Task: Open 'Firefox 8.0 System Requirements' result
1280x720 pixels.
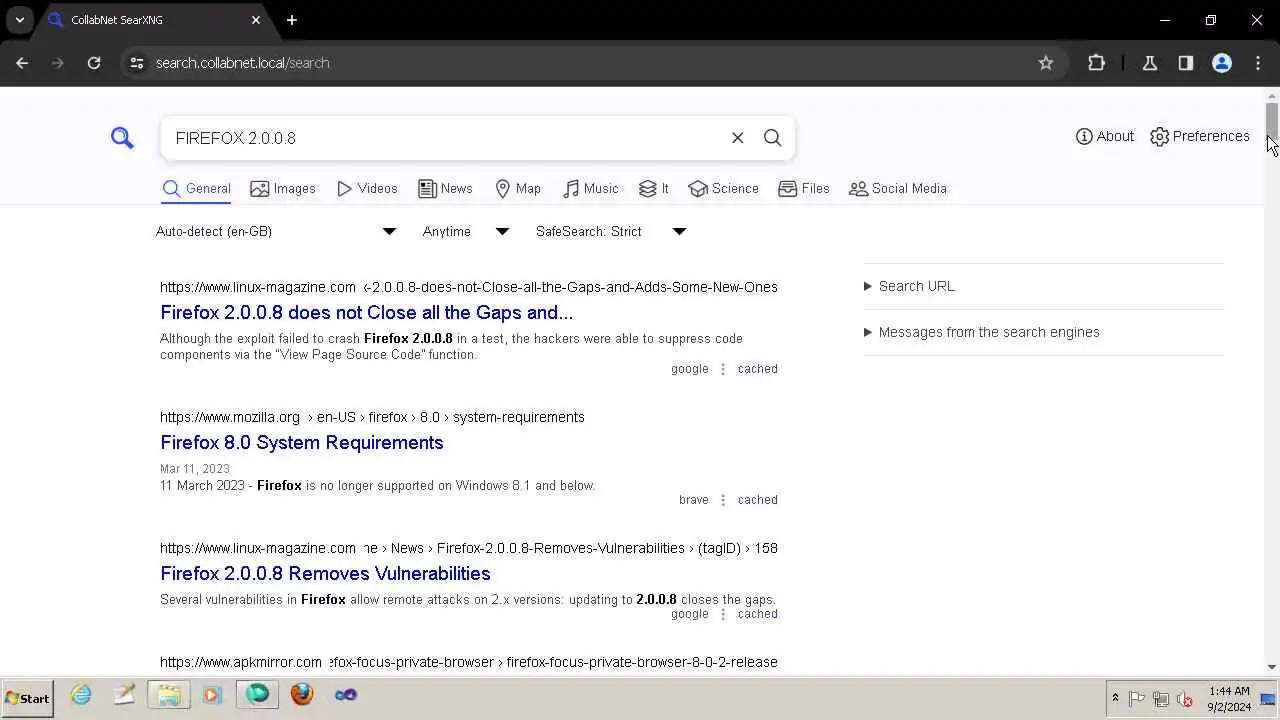Action: pos(301,442)
